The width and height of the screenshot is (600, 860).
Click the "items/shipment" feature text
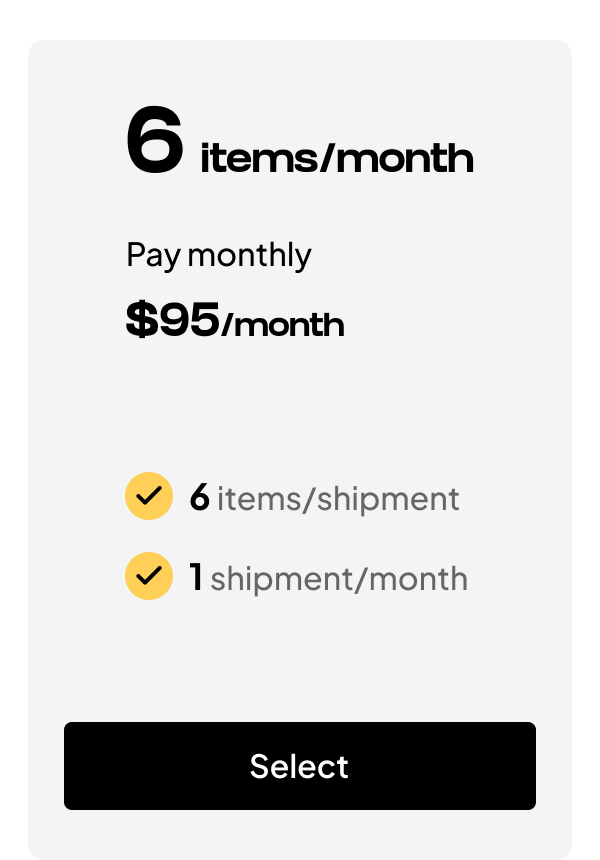pos(338,499)
